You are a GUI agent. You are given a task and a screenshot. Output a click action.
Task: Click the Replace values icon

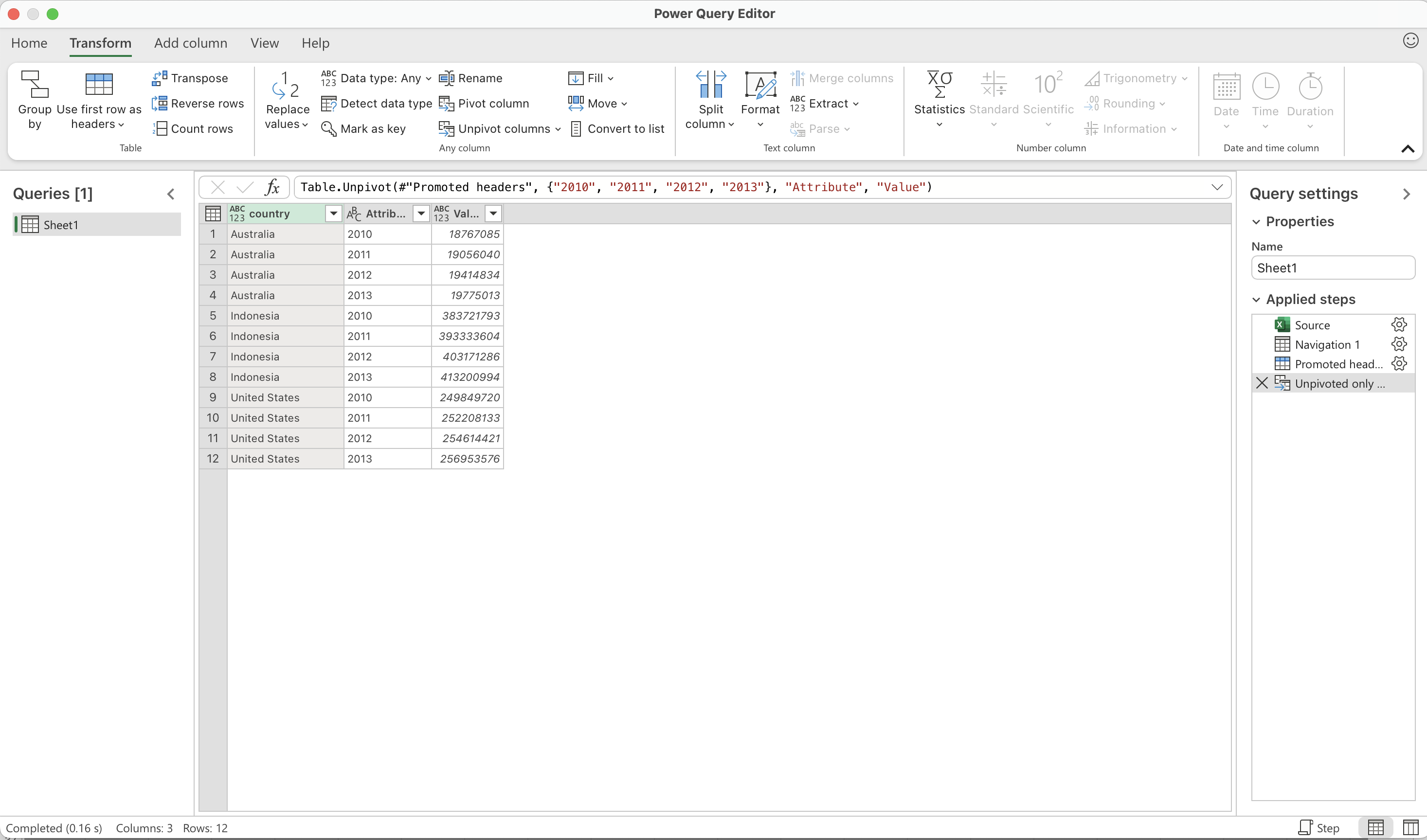tap(287, 85)
